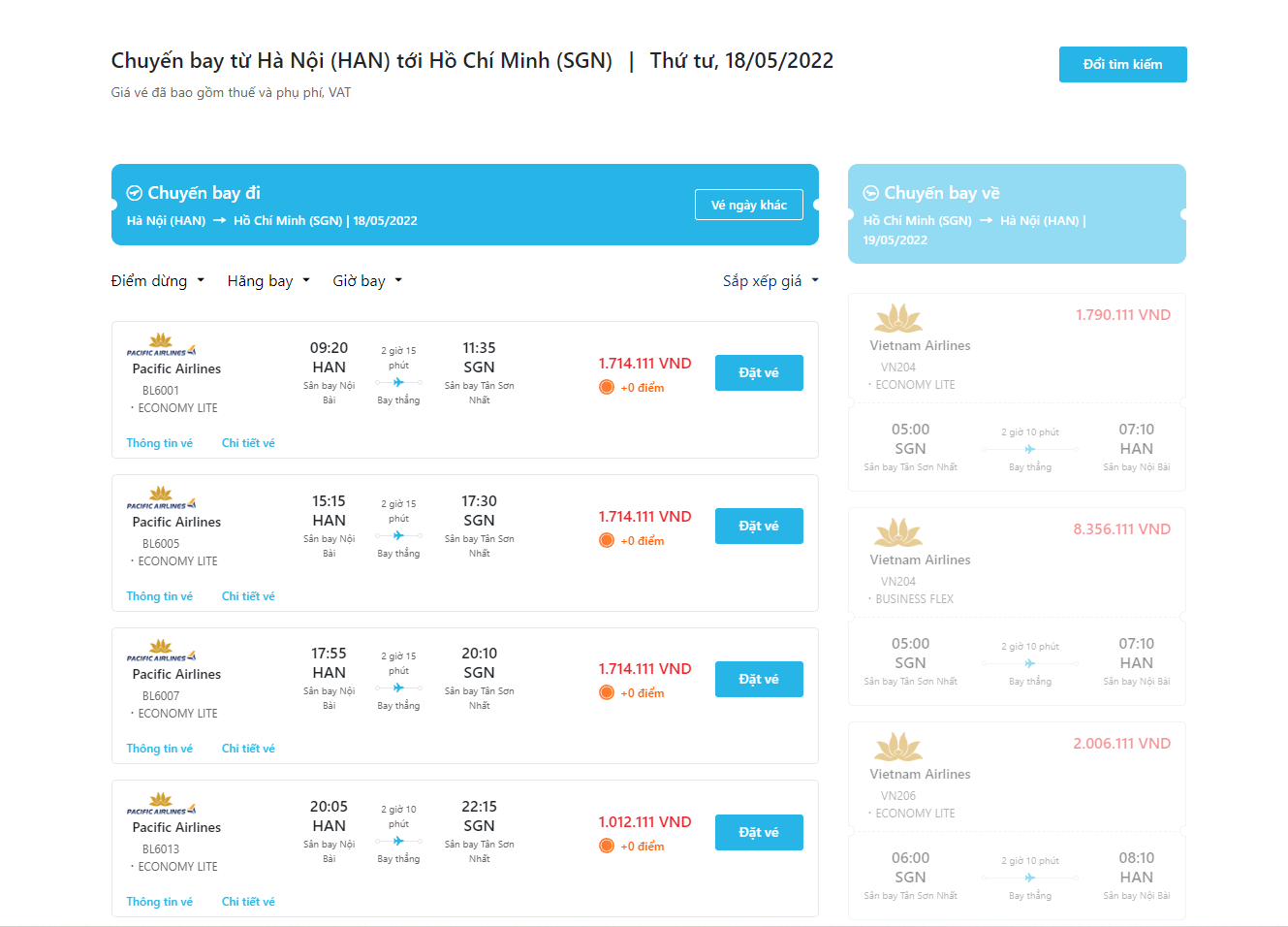Click the checkmark icon beside Chuyến bay đi
This screenshot has width=1288, height=927.
(135, 193)
